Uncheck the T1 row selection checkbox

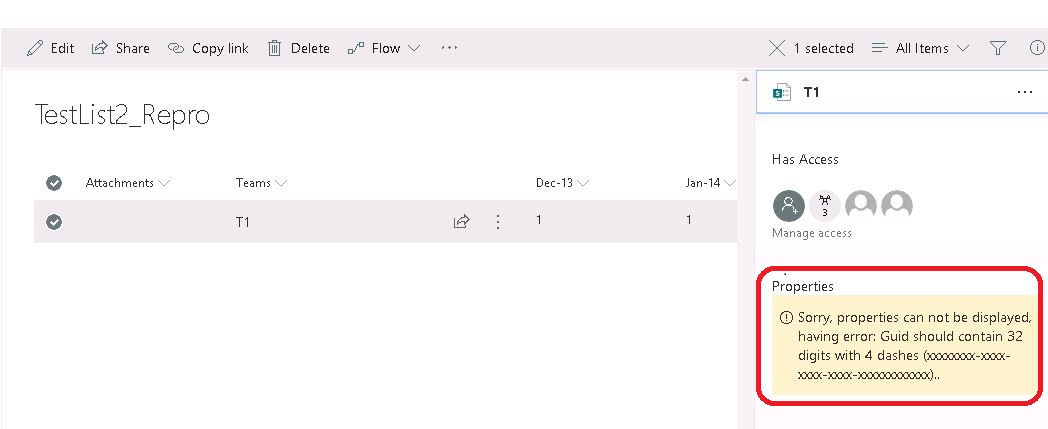point(54,222)
